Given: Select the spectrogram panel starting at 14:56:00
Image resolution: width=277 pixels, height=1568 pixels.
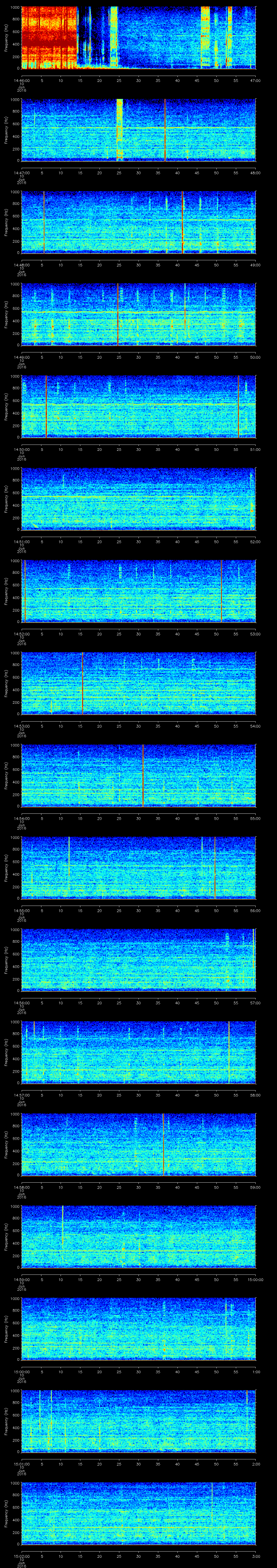Looking at the screenshot, I should pos(138,960).
